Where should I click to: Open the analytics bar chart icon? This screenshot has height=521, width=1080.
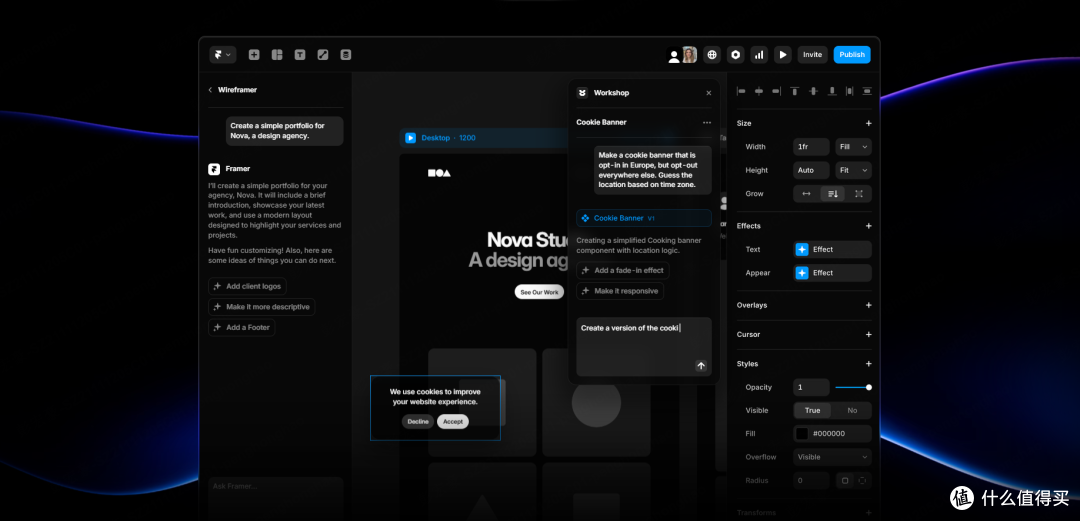click(759, 55)
